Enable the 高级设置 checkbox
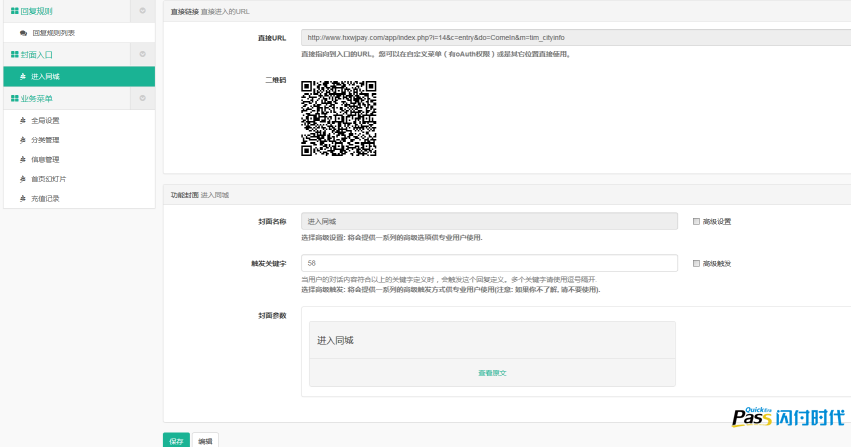The width and height of the screenshot is (851, 447). pos(696,221)
